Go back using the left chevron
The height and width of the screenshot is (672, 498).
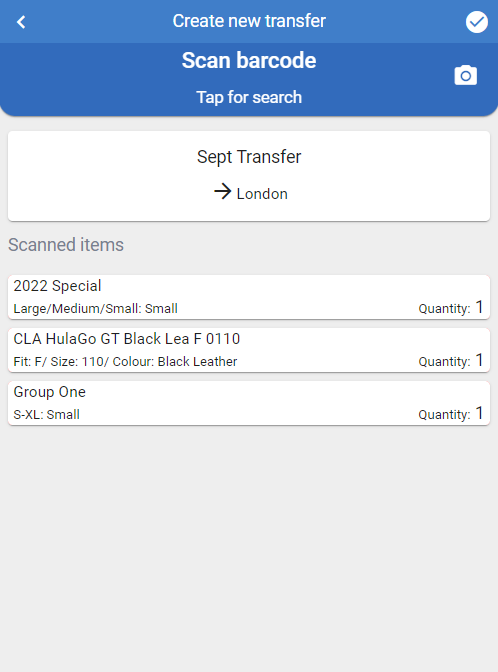click(x=21, y=22)
